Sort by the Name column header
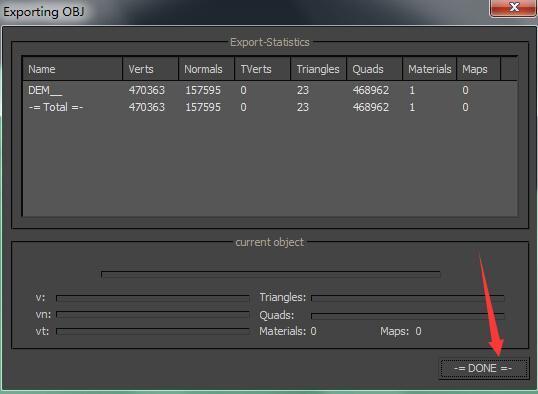The height and width of the screenshot is (394, 538). (72, 69)
